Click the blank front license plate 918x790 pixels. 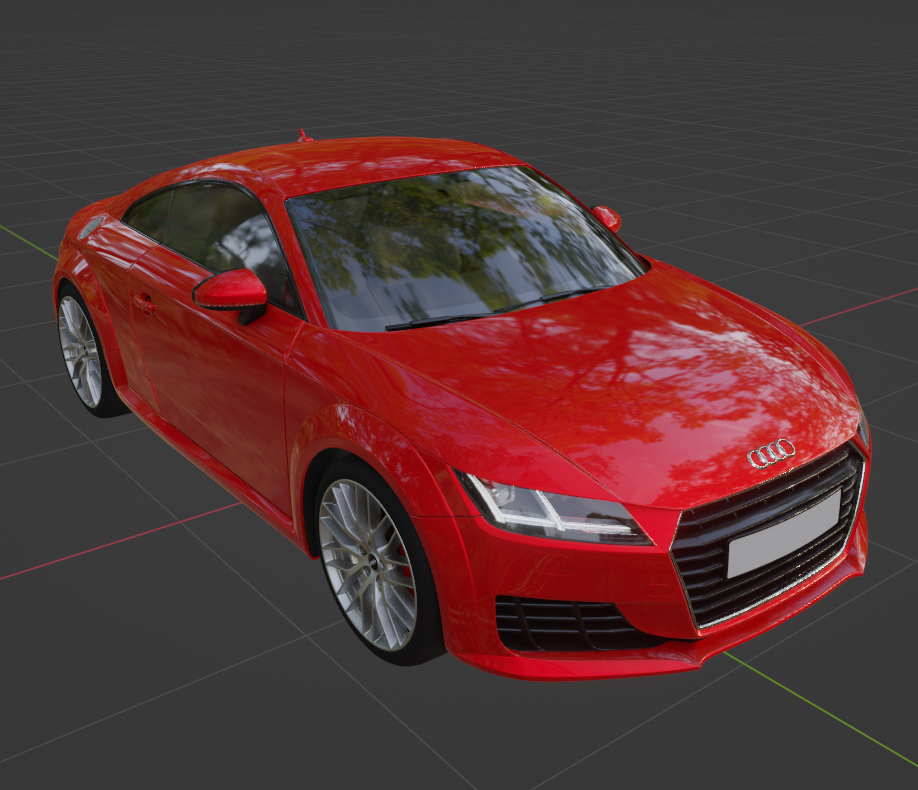coord(785,533)
